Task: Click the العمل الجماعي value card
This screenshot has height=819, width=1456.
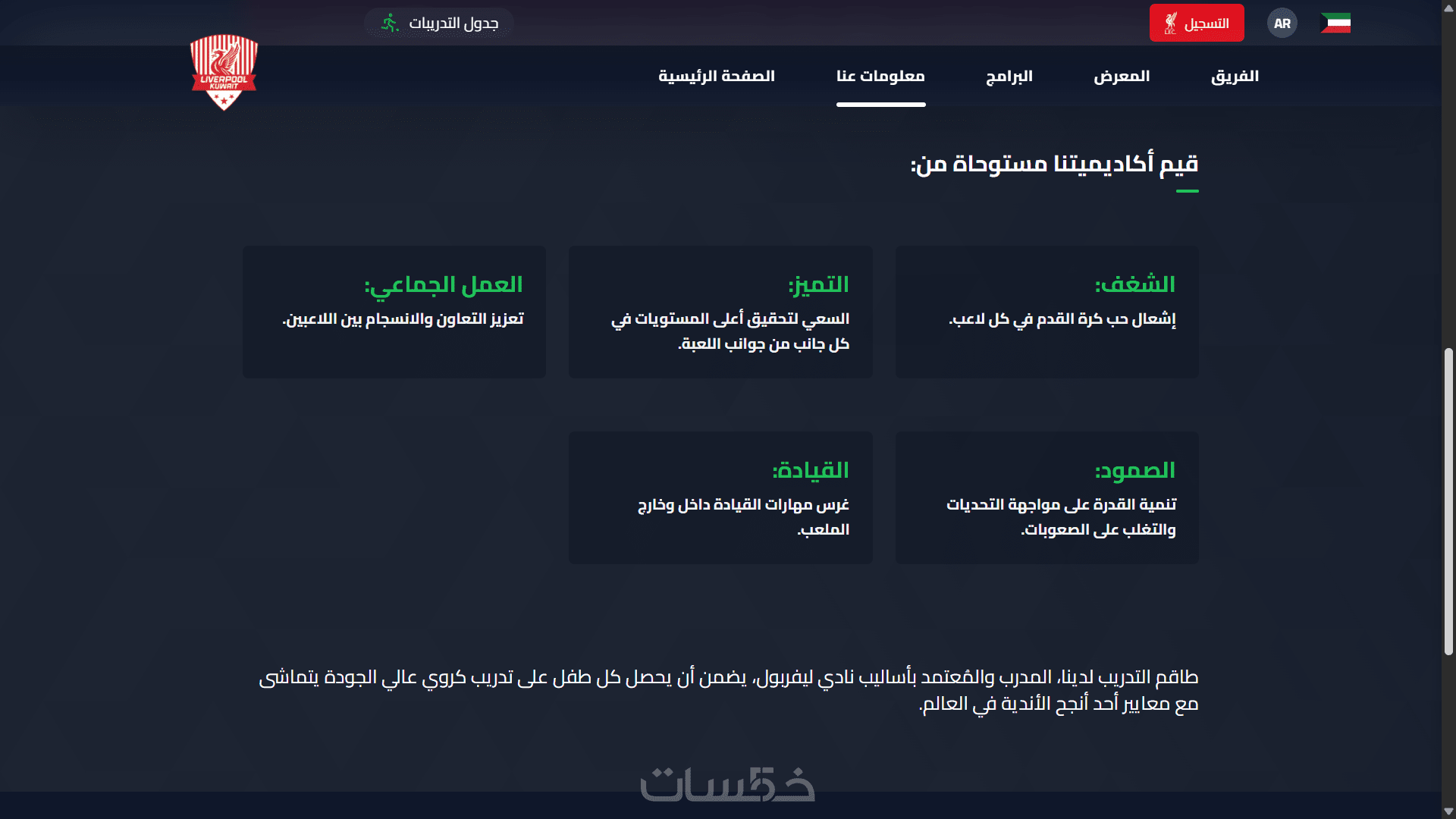Action: click(x=394, y=312)
